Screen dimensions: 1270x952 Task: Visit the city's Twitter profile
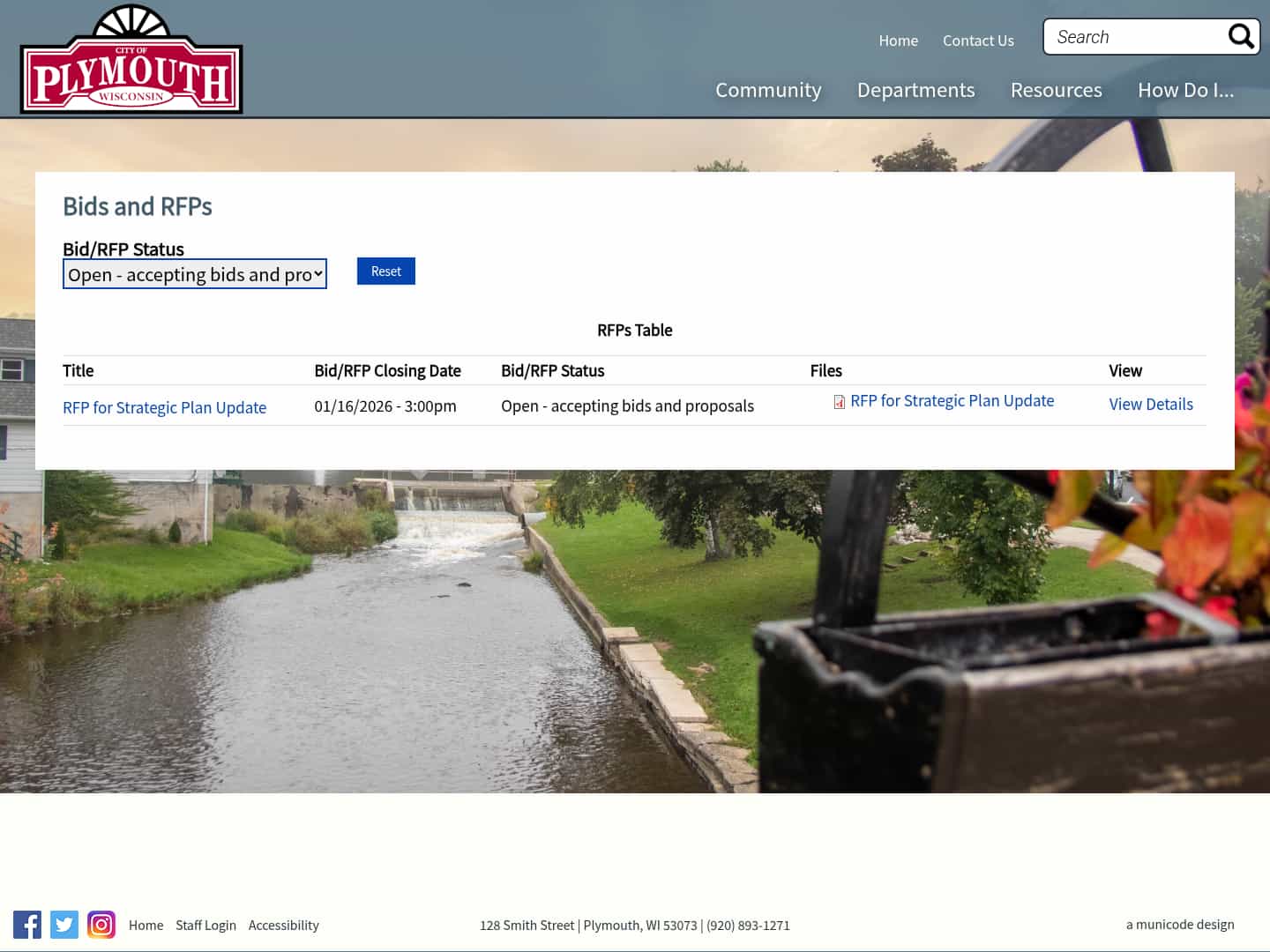(x=63, y=925)
